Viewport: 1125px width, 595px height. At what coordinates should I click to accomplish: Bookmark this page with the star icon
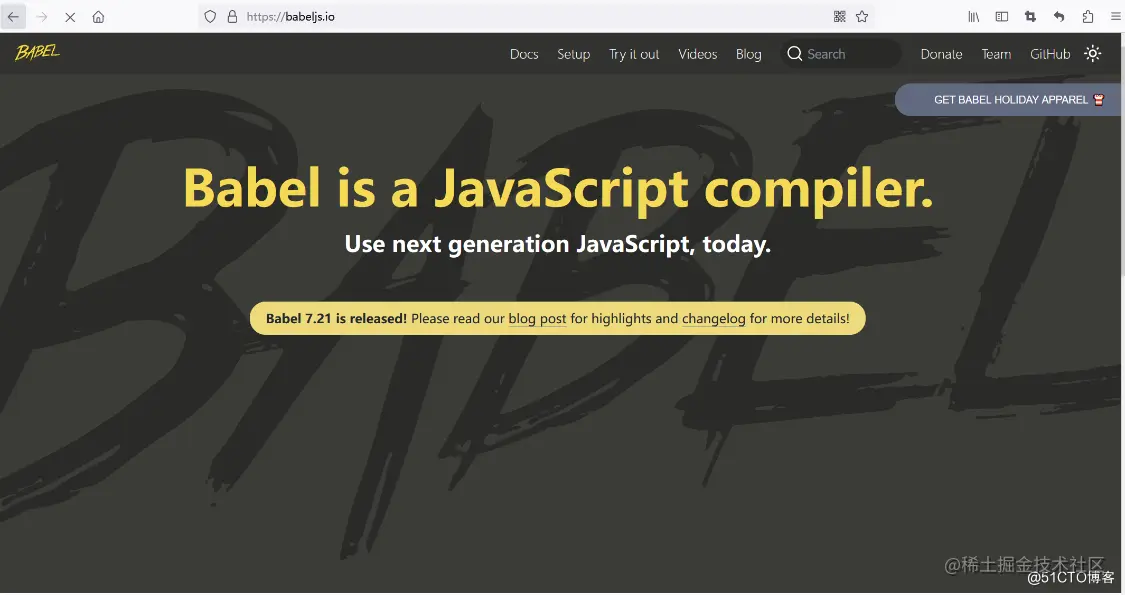click(x=862, y=17)
